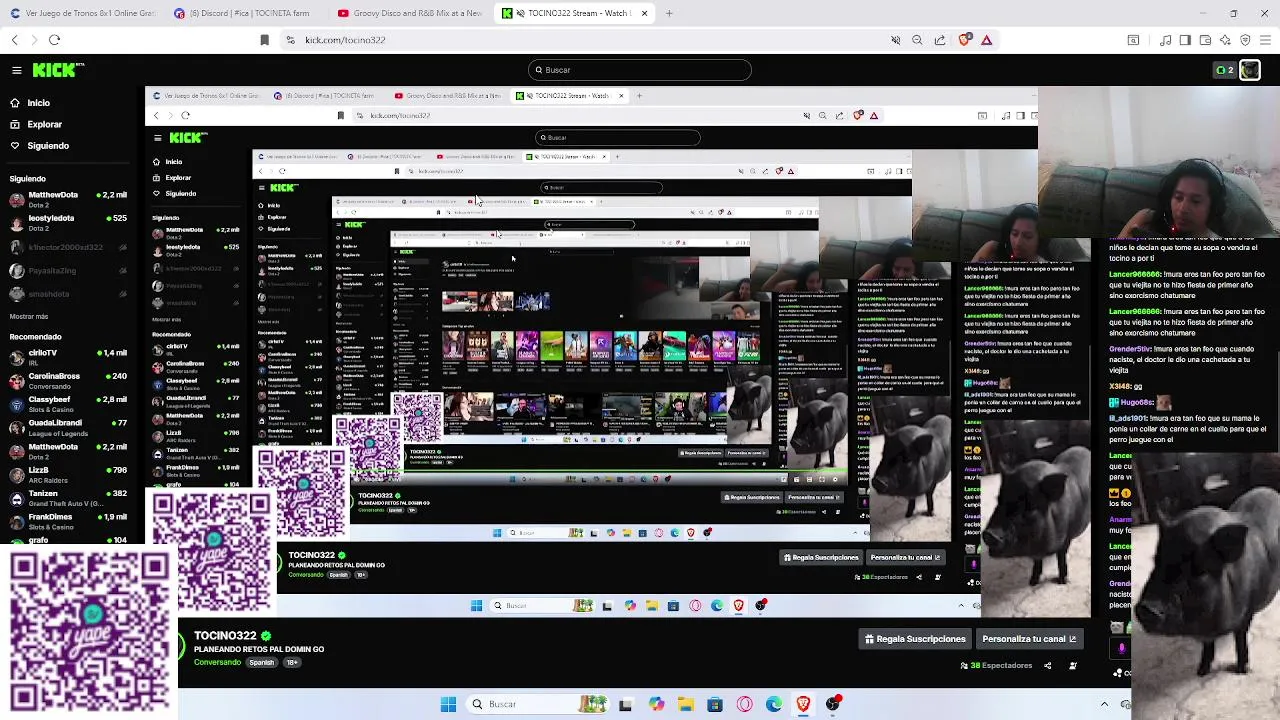Open the outermost Windows Start button

pyautogui.click(x=448, y=704)
